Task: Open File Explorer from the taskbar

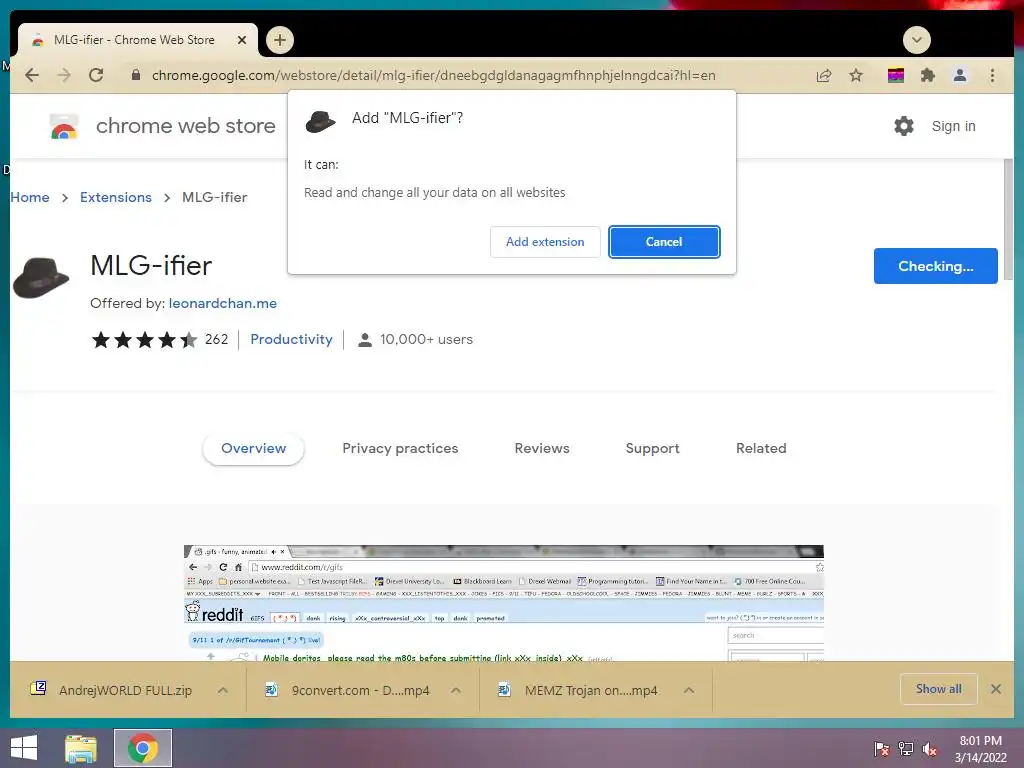Action: click(81, 748)
